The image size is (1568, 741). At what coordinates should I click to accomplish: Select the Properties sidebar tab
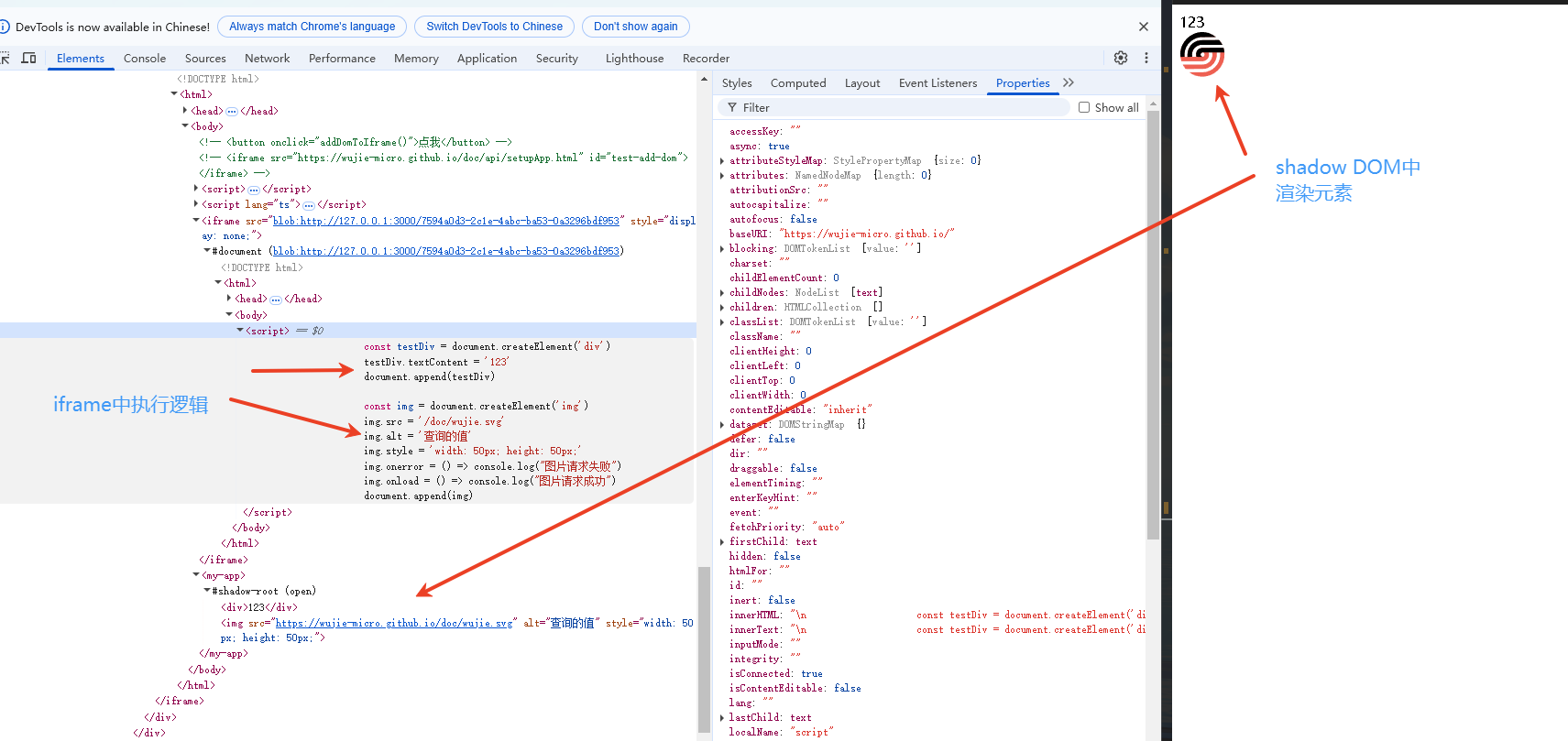(x=1023, y=82)
